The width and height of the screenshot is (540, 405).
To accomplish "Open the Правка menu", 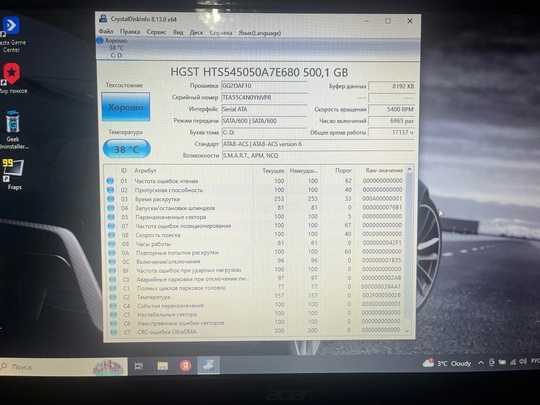I will [x=130, y=32].
